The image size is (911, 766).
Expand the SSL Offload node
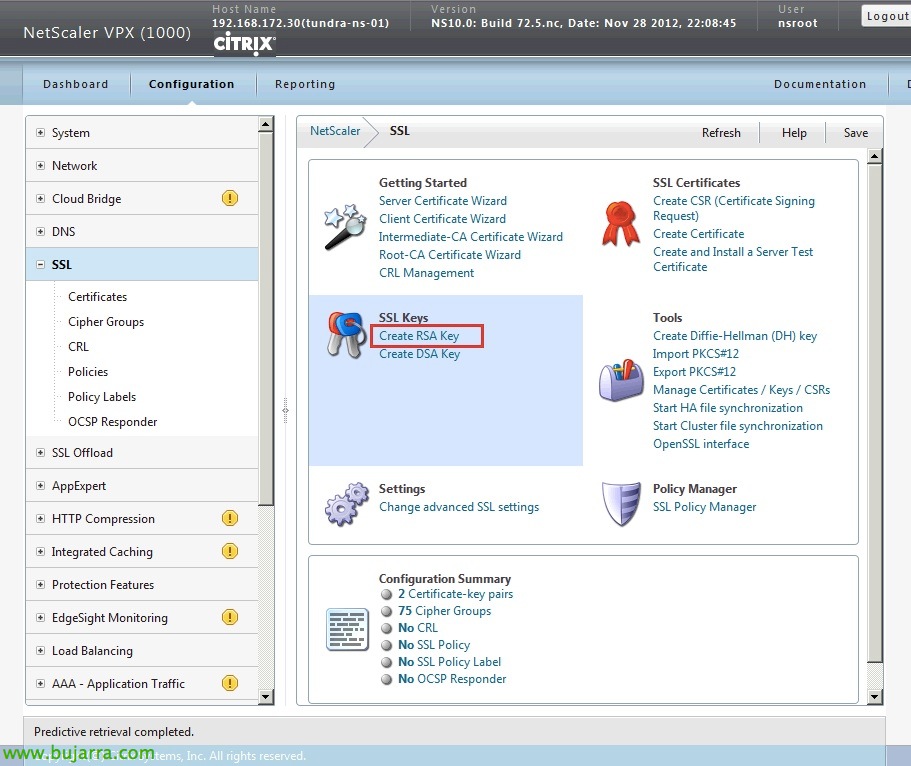point(40,453)
